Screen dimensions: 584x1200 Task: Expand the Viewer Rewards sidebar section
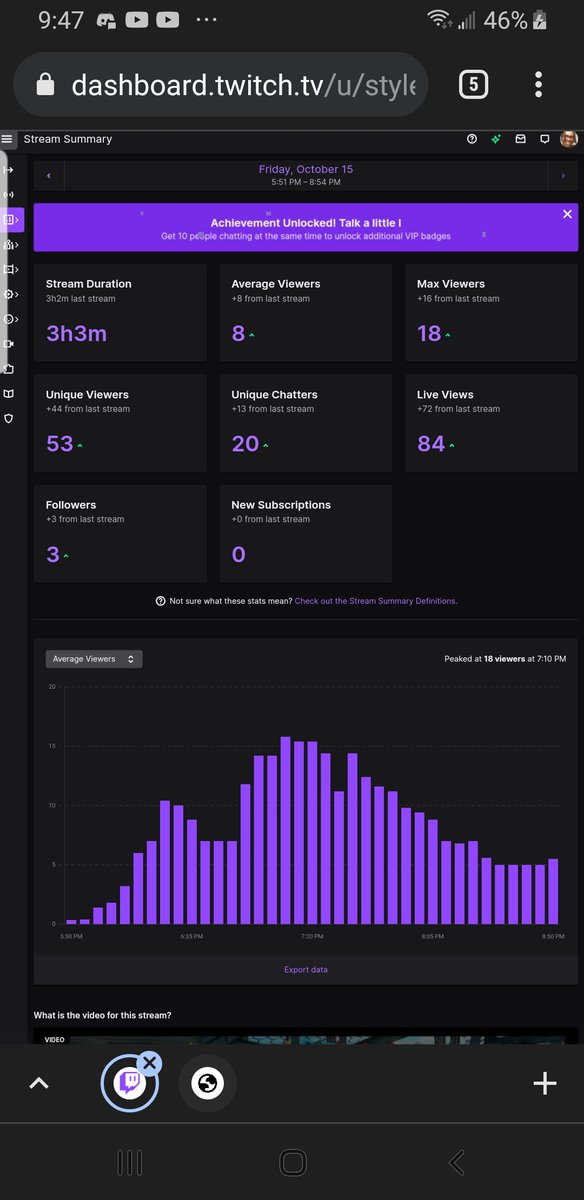[x=10, y=319]
